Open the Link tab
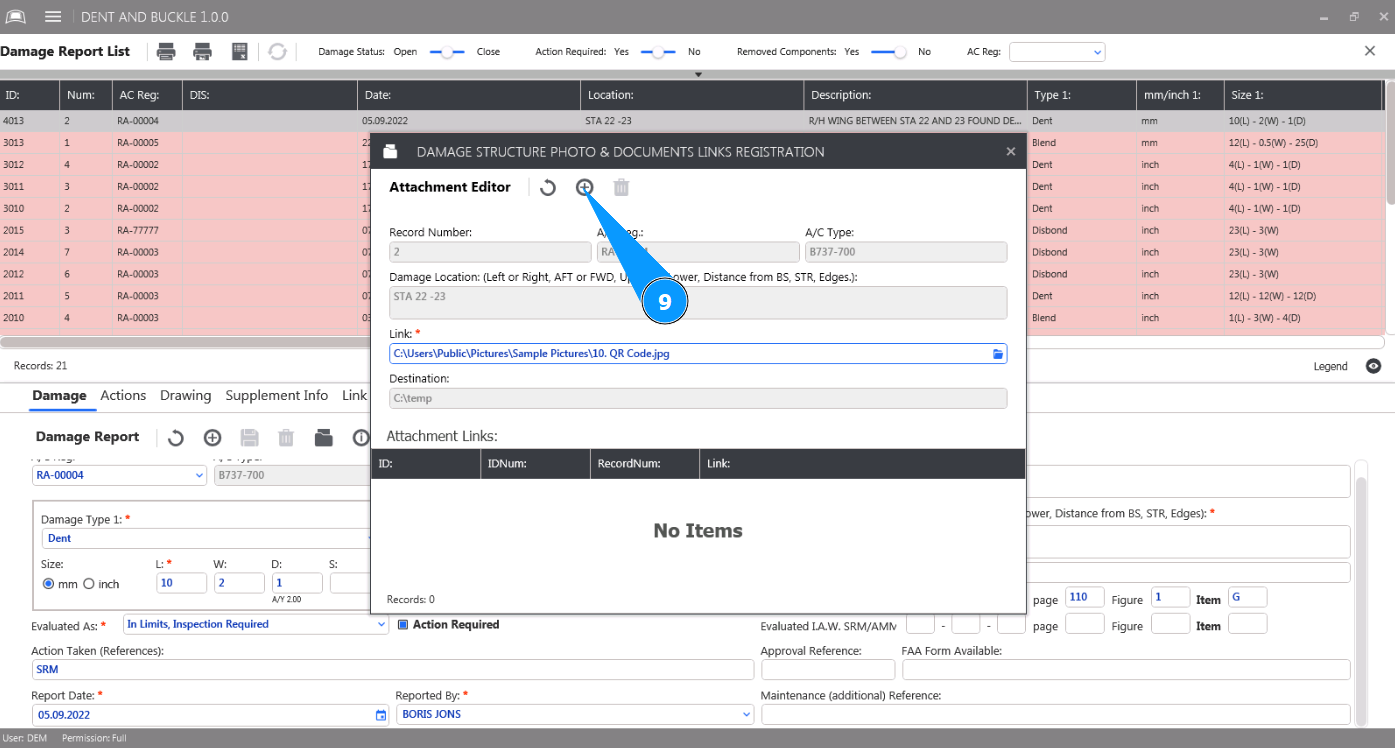This screenshot has height=748, width=1395. click(354, 396)
